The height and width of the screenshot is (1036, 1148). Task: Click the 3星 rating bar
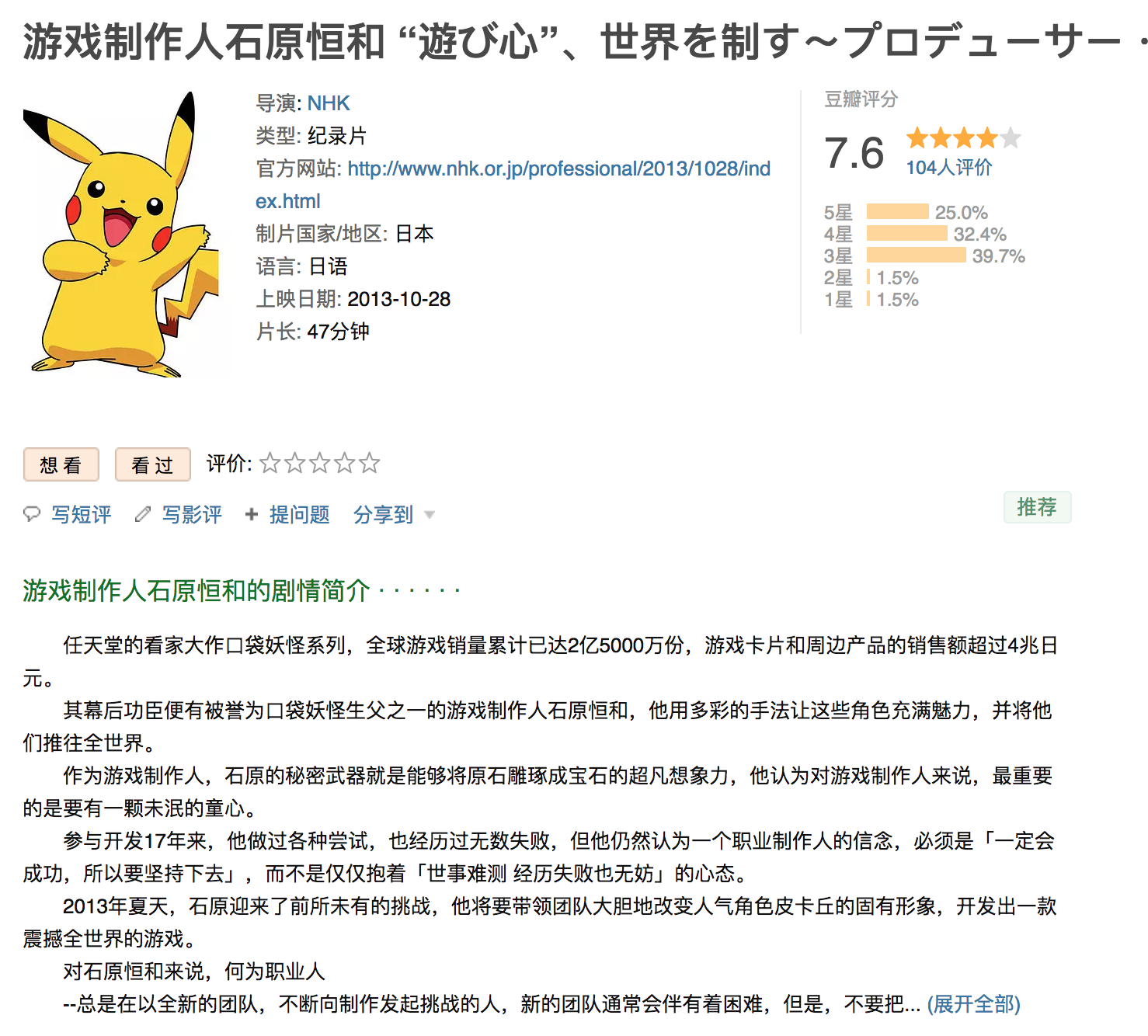917,255
